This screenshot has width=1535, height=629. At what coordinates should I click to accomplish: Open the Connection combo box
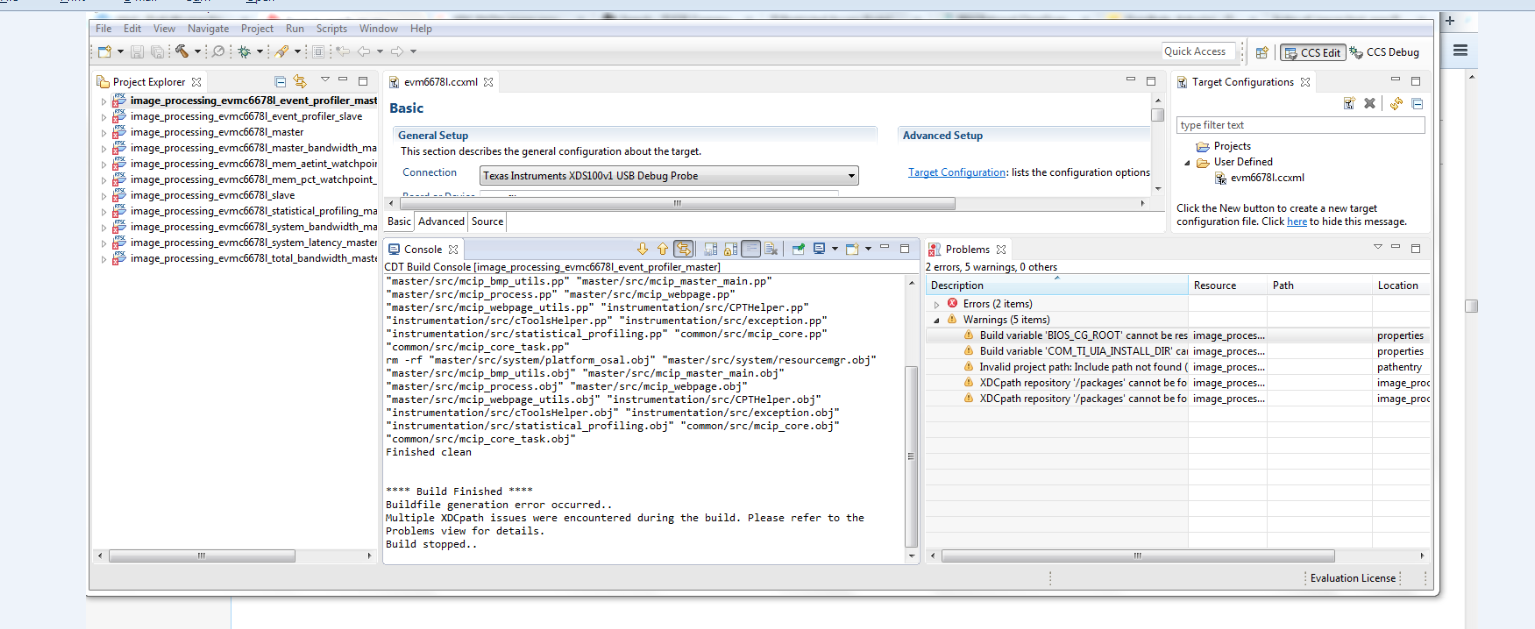tap(668, 176)
